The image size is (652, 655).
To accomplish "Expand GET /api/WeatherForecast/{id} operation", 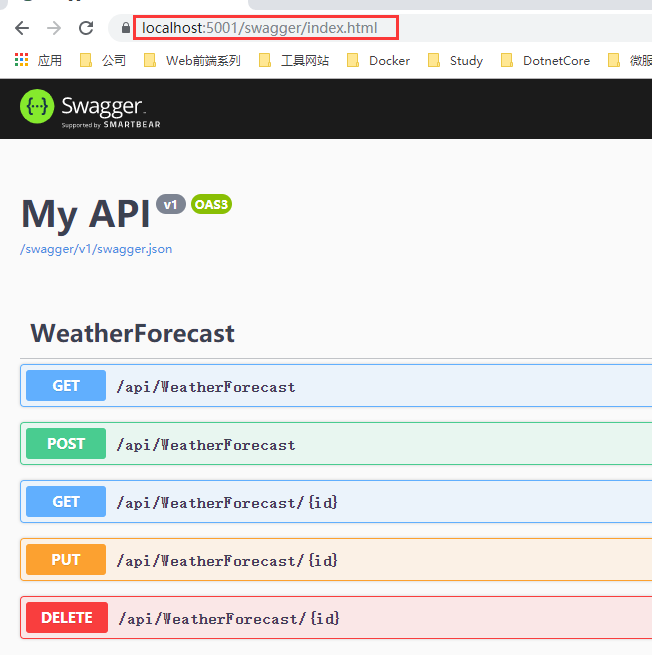I will [336, 502].
